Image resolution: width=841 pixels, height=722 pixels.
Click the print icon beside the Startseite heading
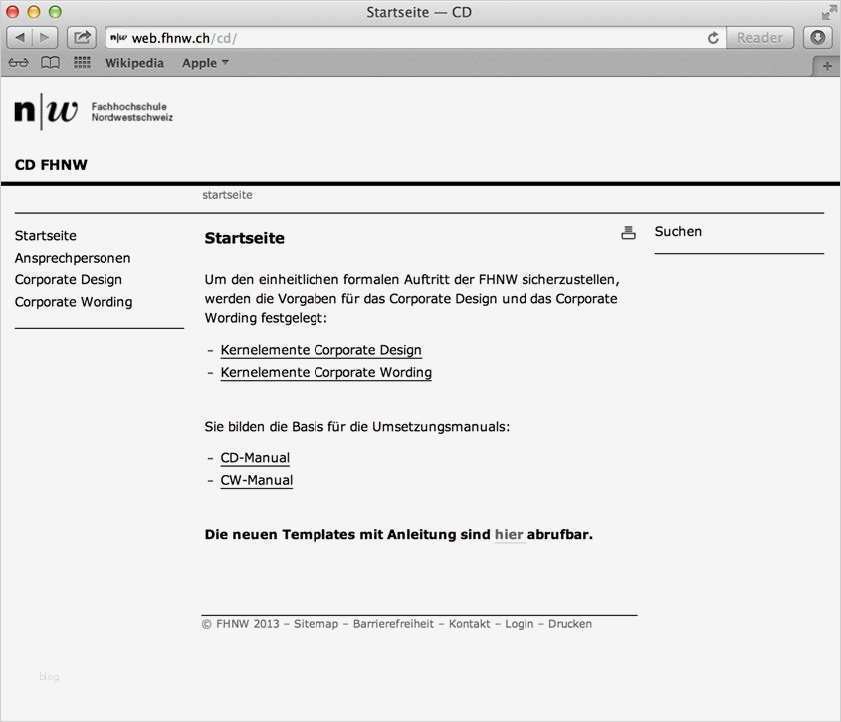[x=628, y=231]
